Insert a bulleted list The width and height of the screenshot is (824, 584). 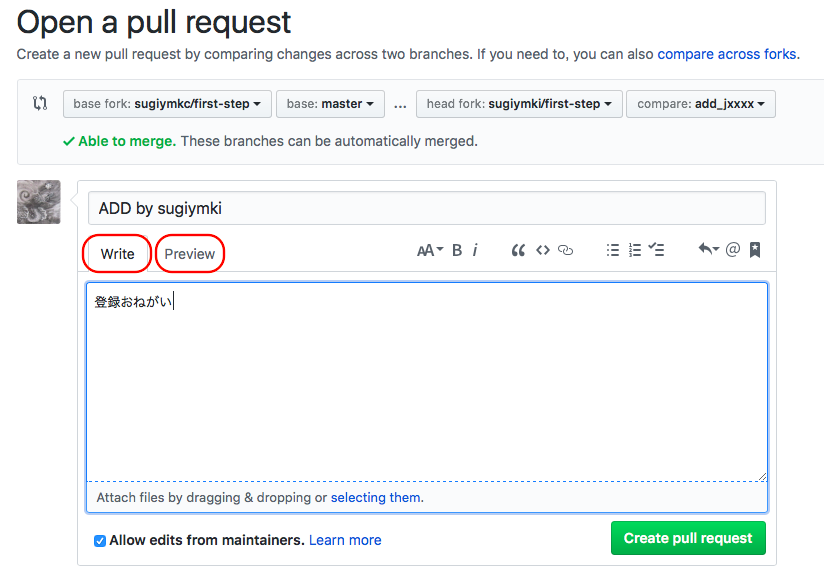tap(612, 251)
